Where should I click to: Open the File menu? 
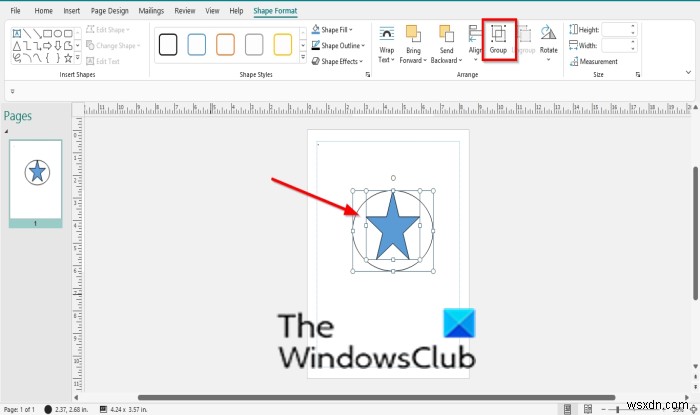15,11
